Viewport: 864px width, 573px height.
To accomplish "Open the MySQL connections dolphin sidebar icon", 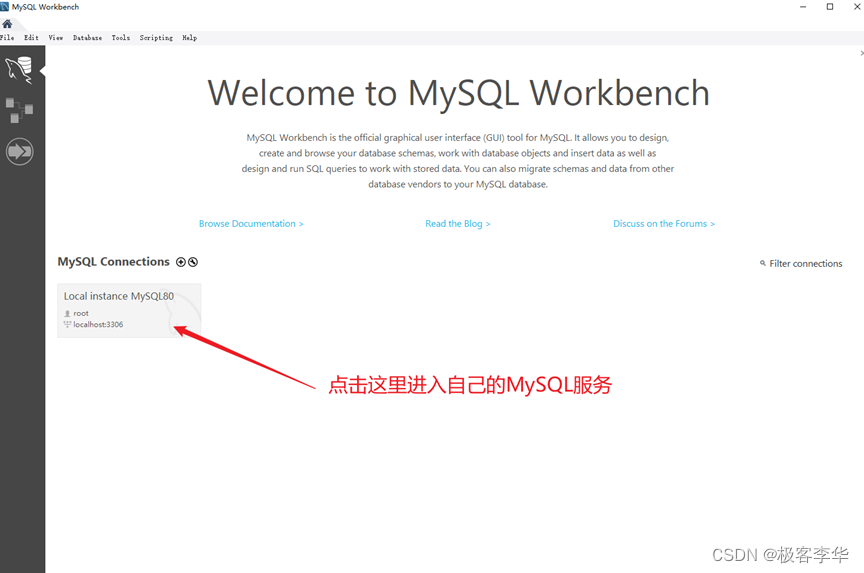I will (x=19, y=70).
